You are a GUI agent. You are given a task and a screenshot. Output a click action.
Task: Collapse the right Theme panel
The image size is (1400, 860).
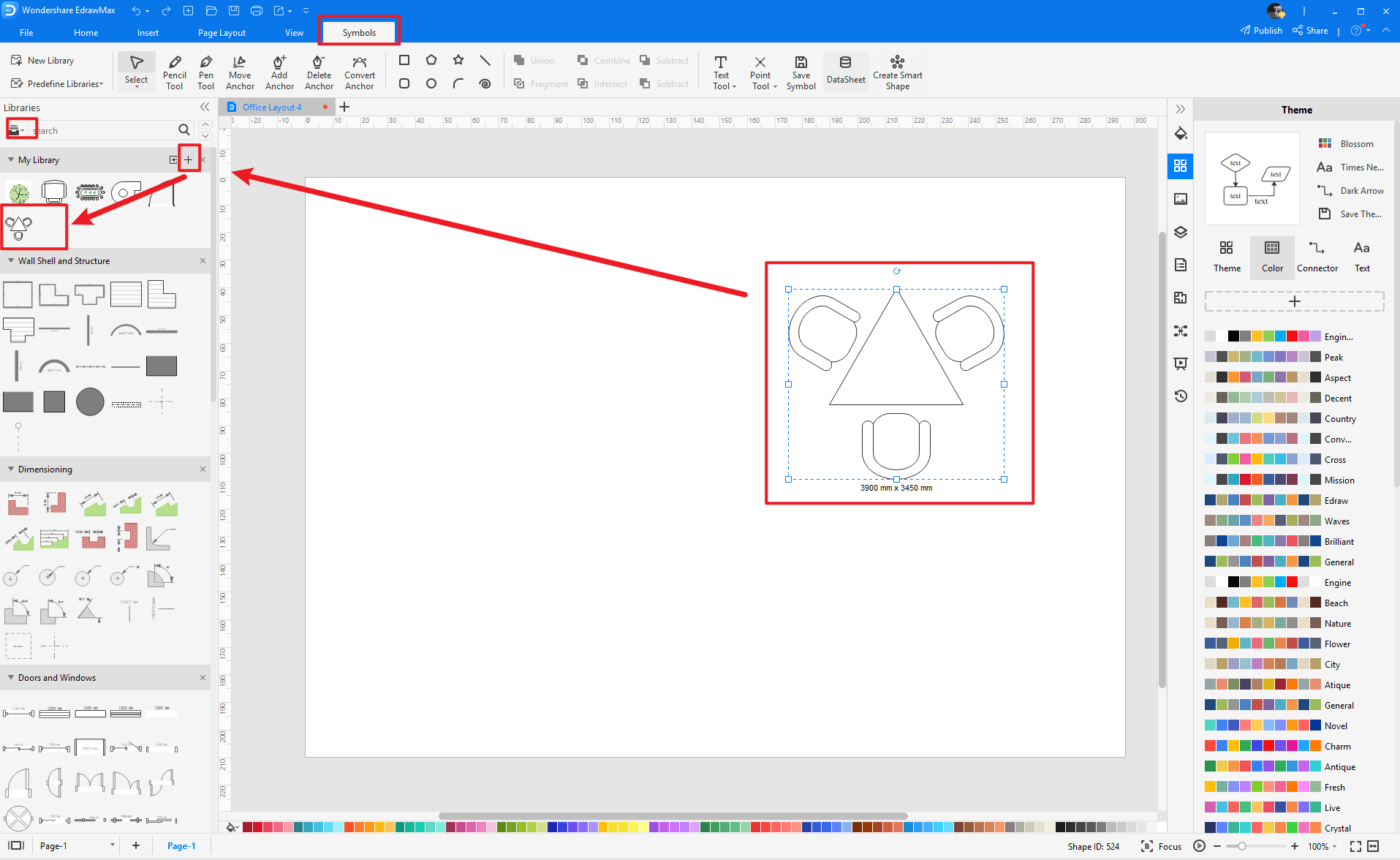[x=1181, y=109]
